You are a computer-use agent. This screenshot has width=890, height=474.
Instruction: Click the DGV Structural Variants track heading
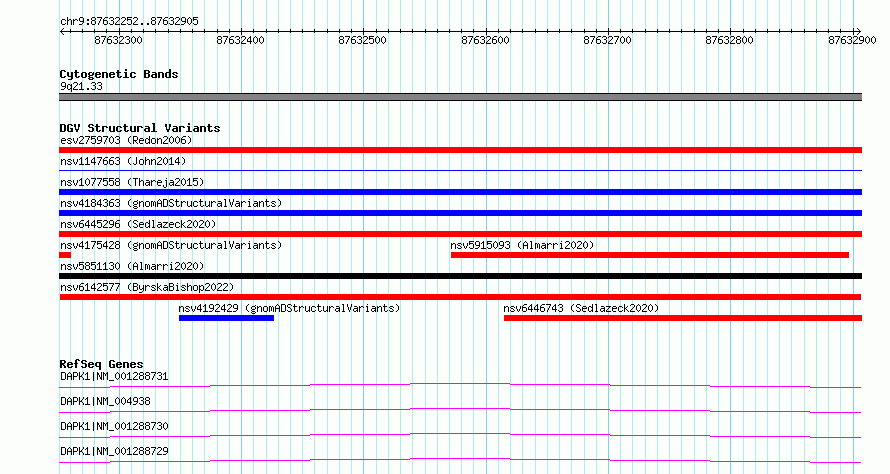pos(140,128)
